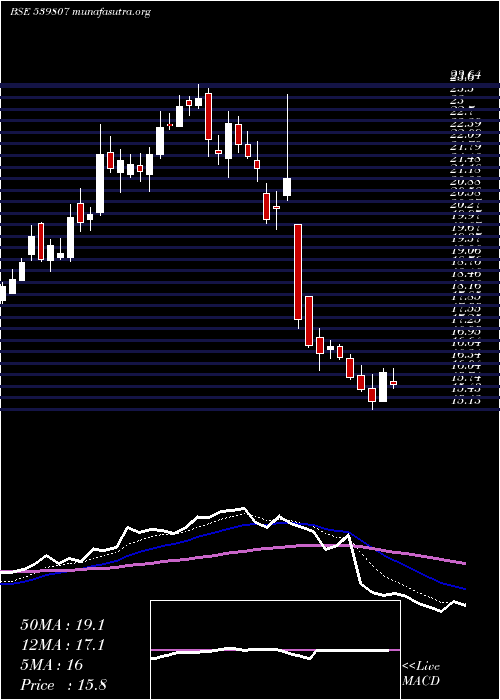Click the 20.27 price axis label
The height and width of the screenshot is (700, 500).
466,205
